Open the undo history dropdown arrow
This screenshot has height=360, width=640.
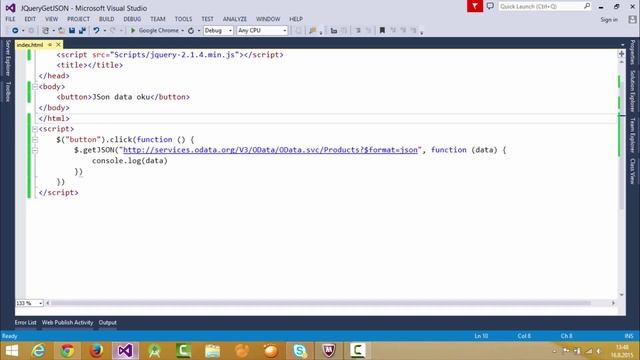[x=104, y=31]
